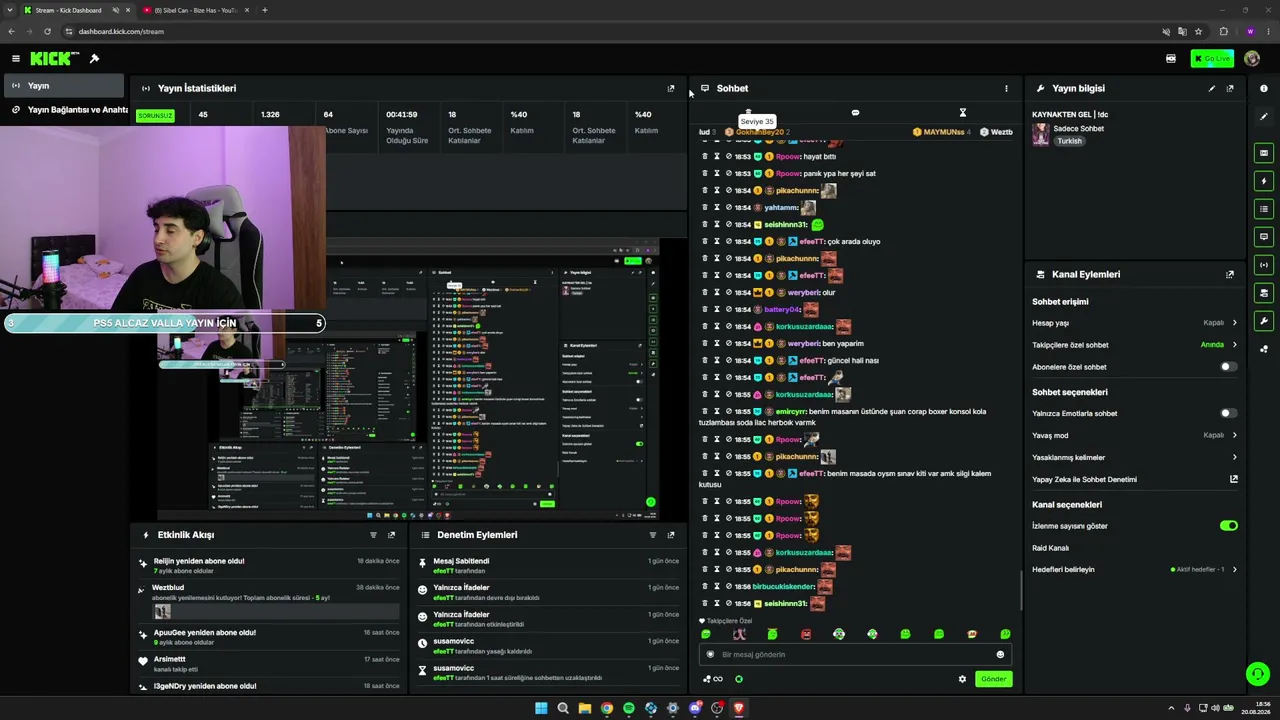Open the profile avatar in Kick header

click(1252, 59)
